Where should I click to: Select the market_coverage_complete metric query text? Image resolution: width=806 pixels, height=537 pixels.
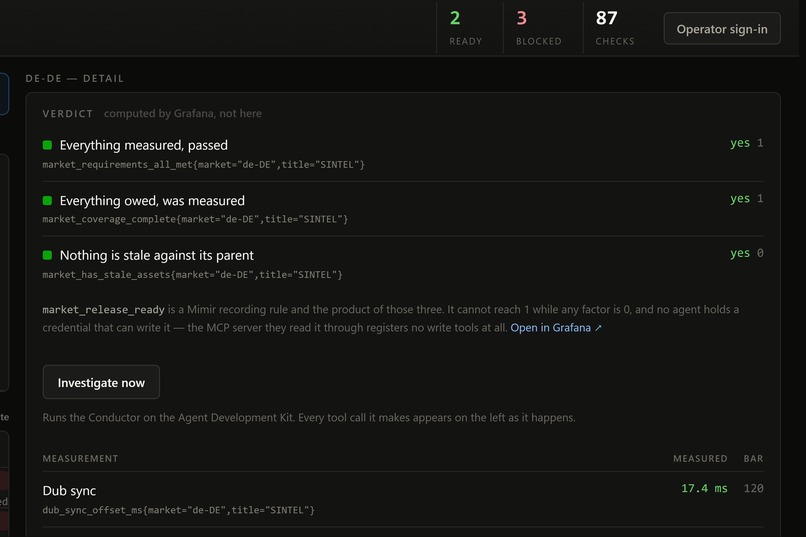coord(195,219)
